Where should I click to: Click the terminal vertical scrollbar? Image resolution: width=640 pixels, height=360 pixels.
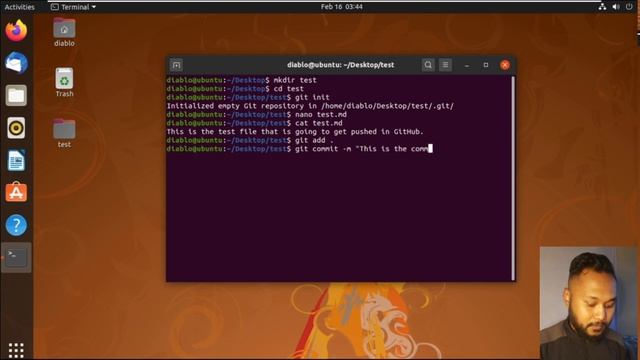513,178
